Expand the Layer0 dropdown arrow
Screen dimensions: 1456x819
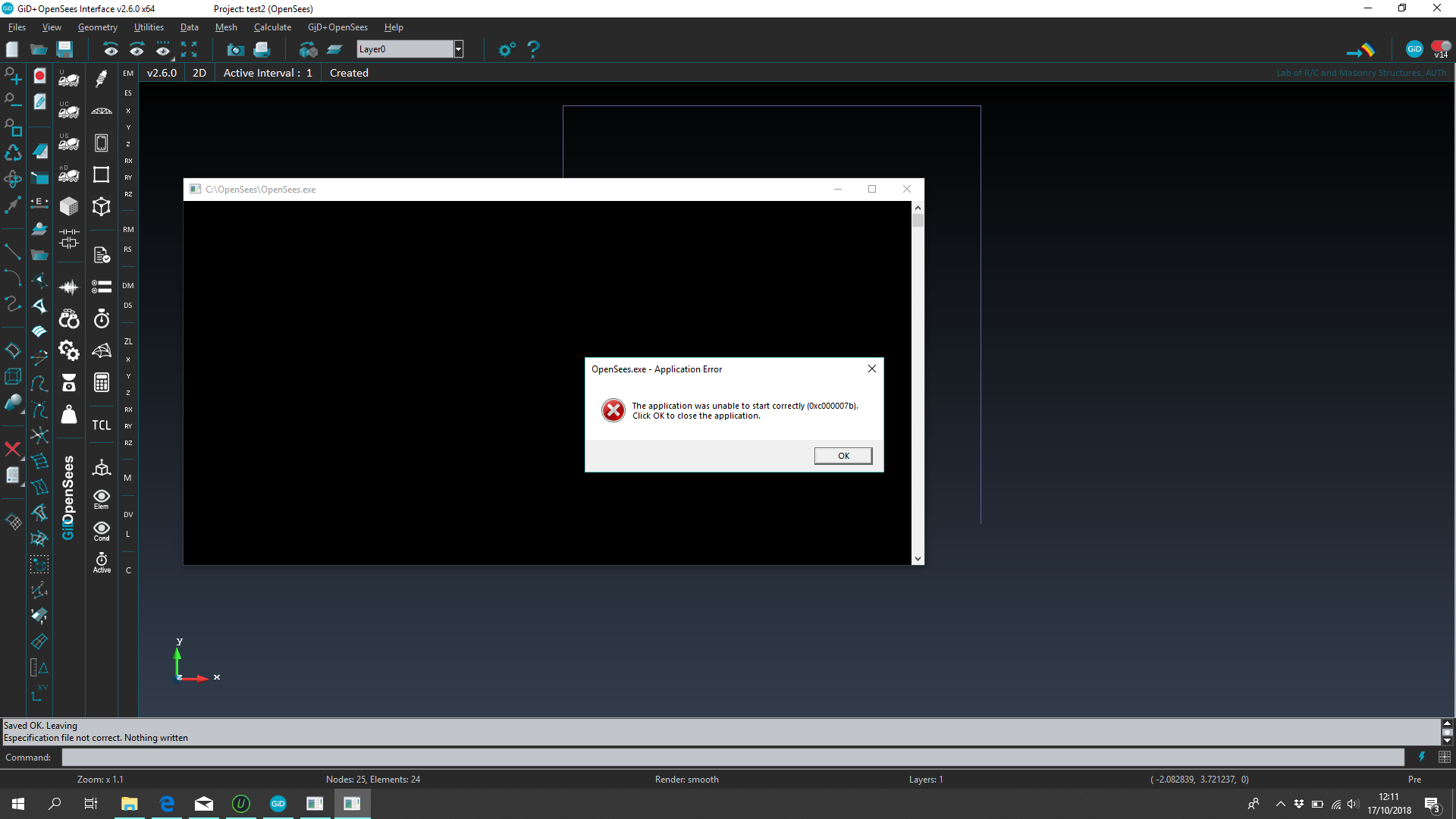458,49
